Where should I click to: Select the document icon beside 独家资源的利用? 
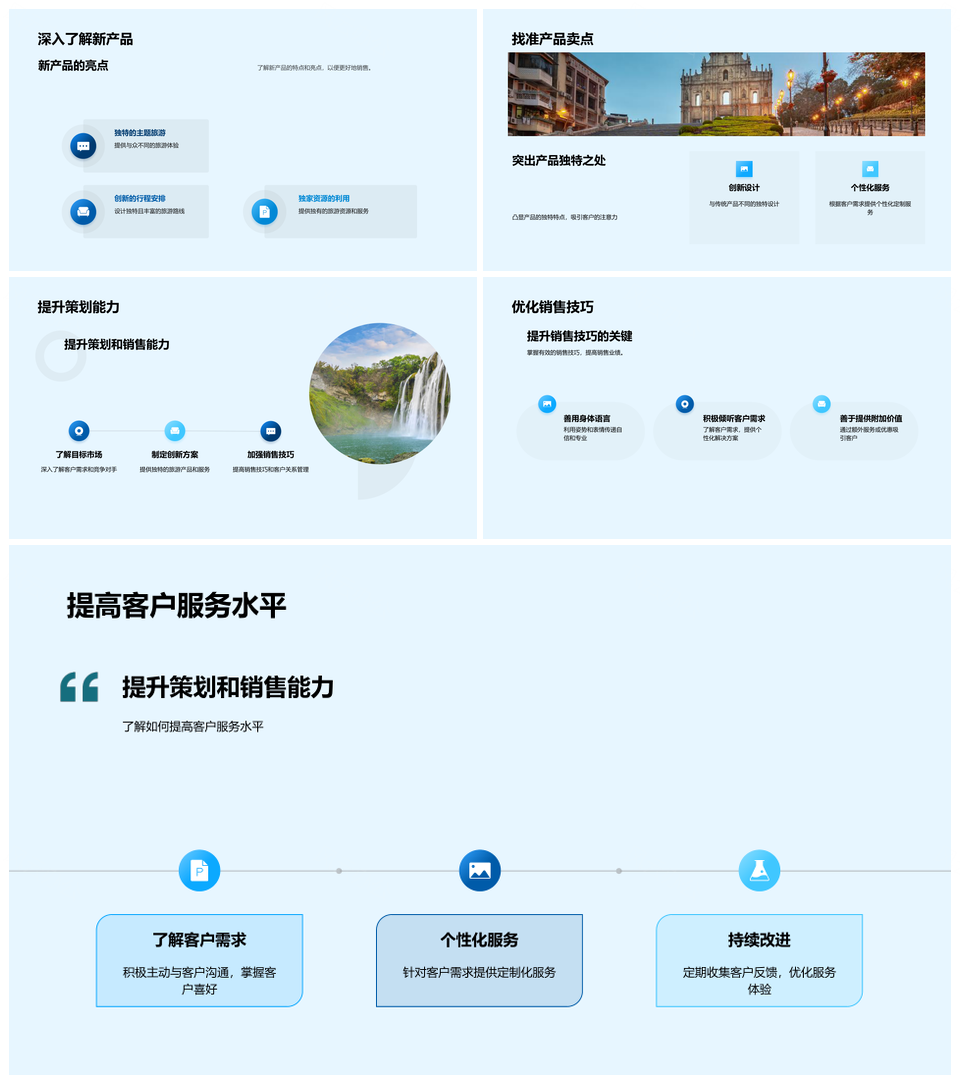264,211
